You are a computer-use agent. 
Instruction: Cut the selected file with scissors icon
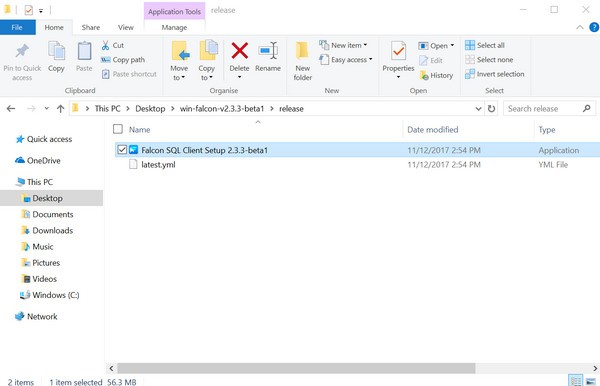[x=105, y=46]
